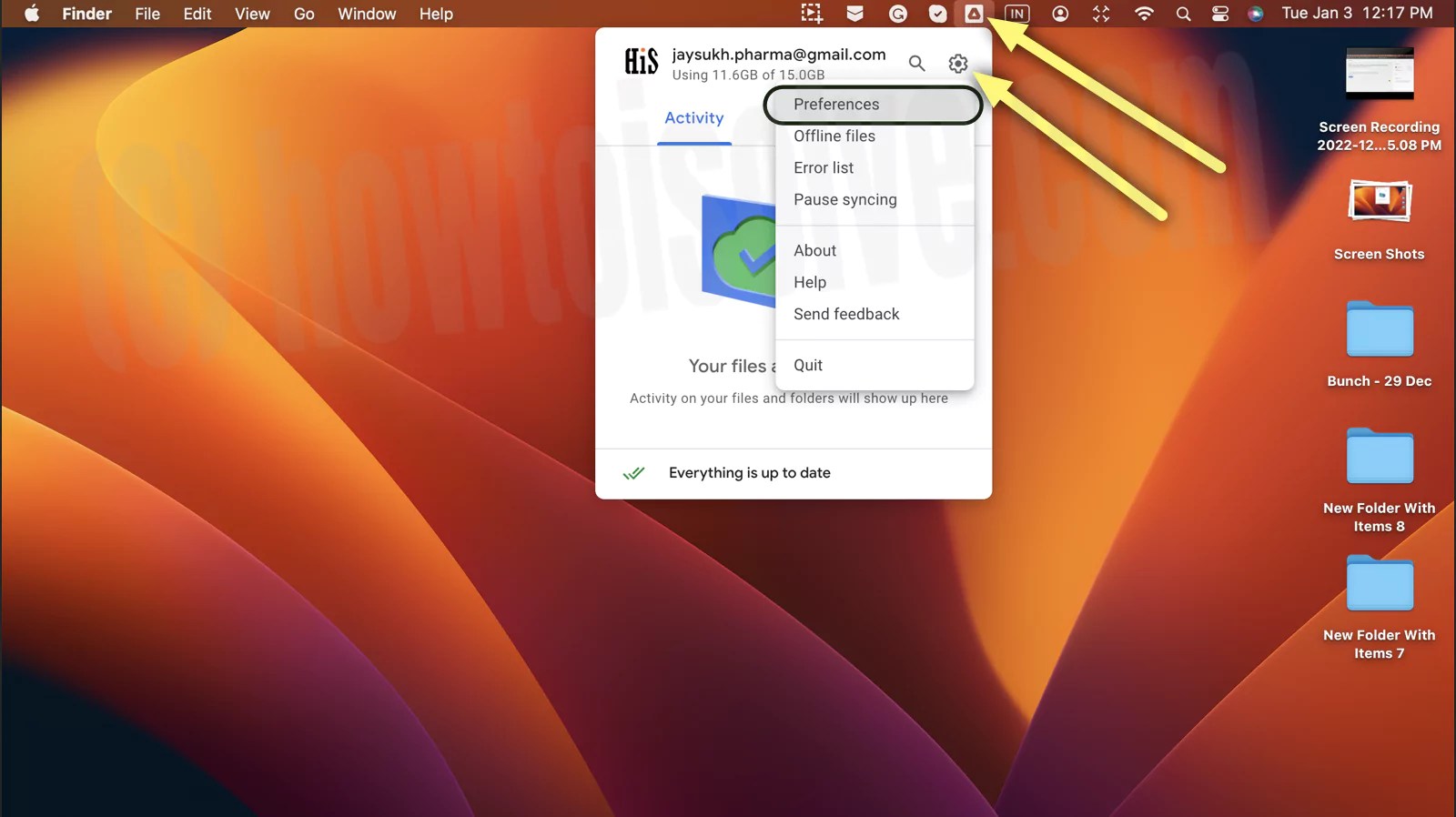Click the Grammarly menu bar icon
Viewport: 1456px width, 817px height.
tap(897, 14)
